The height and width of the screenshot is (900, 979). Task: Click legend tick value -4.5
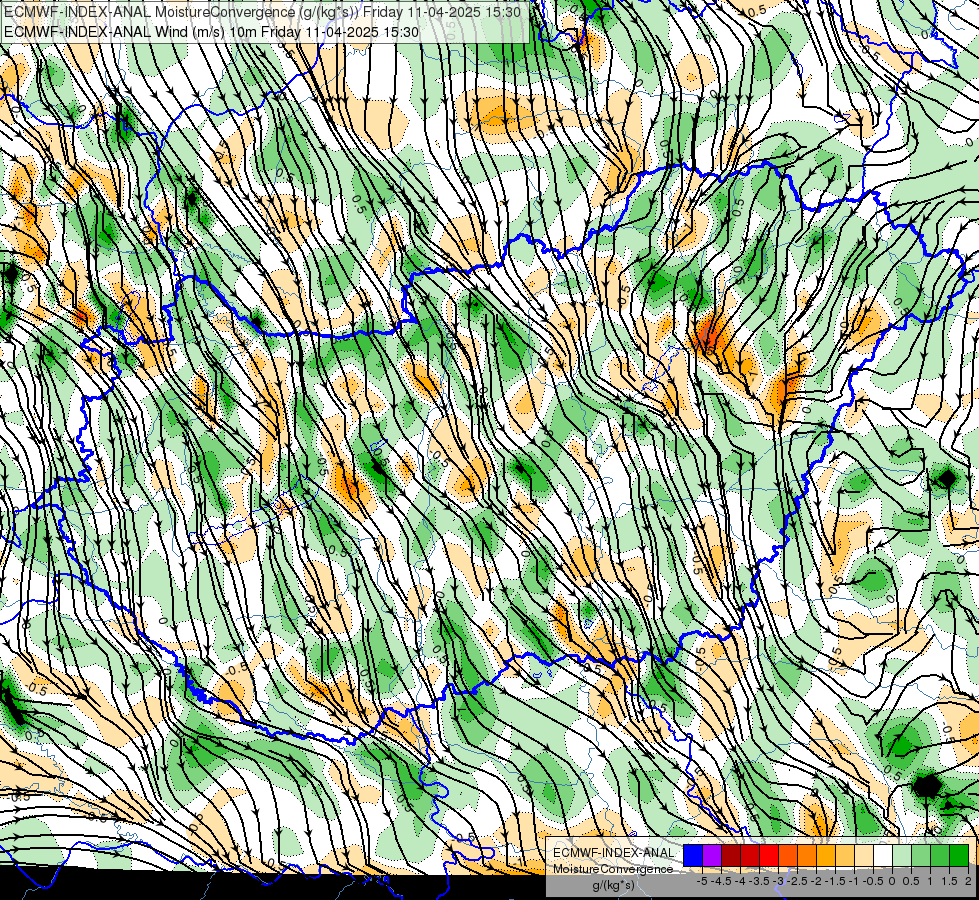[722, 881]
